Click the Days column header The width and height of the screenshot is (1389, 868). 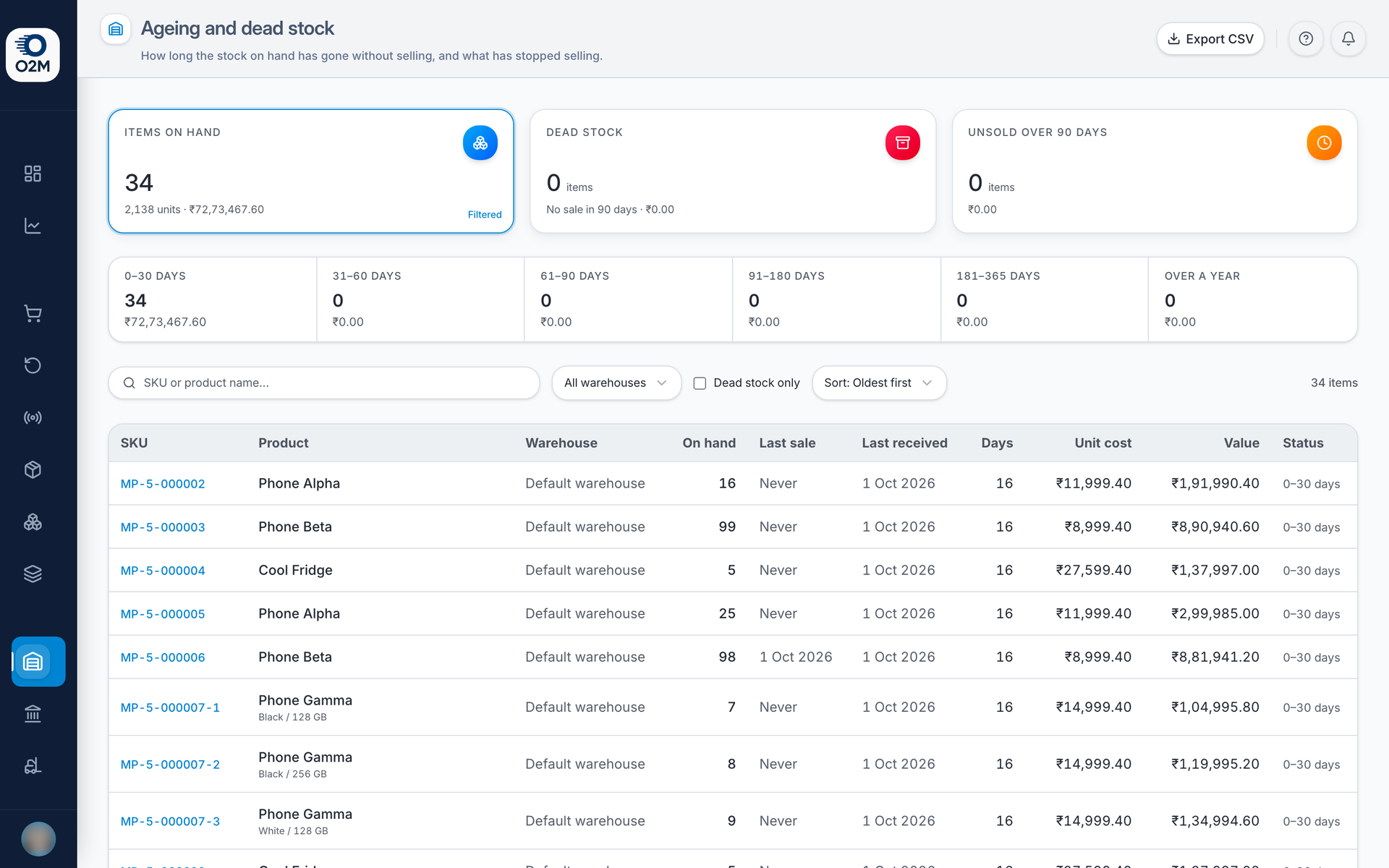[x=997, y=443]
